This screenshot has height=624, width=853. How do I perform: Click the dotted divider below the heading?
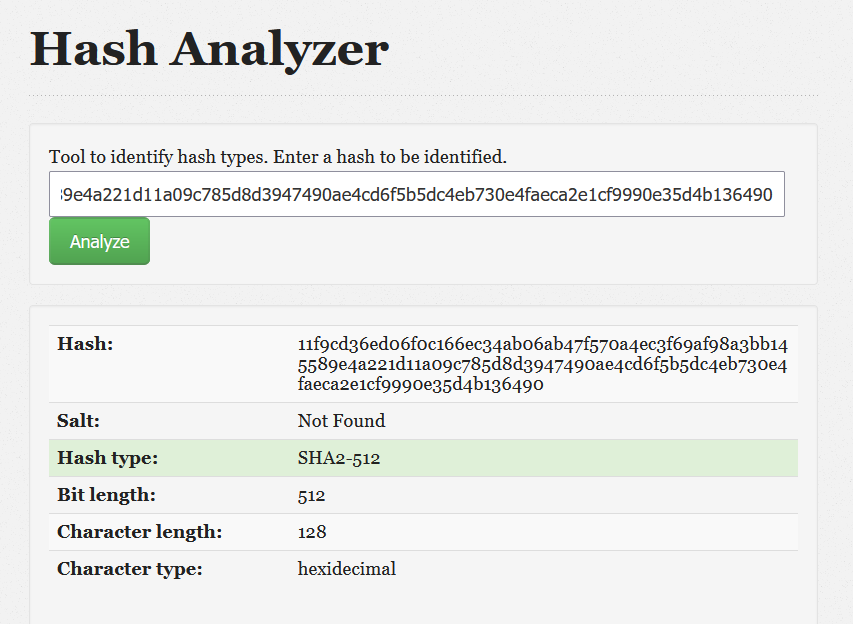point(423,96)
